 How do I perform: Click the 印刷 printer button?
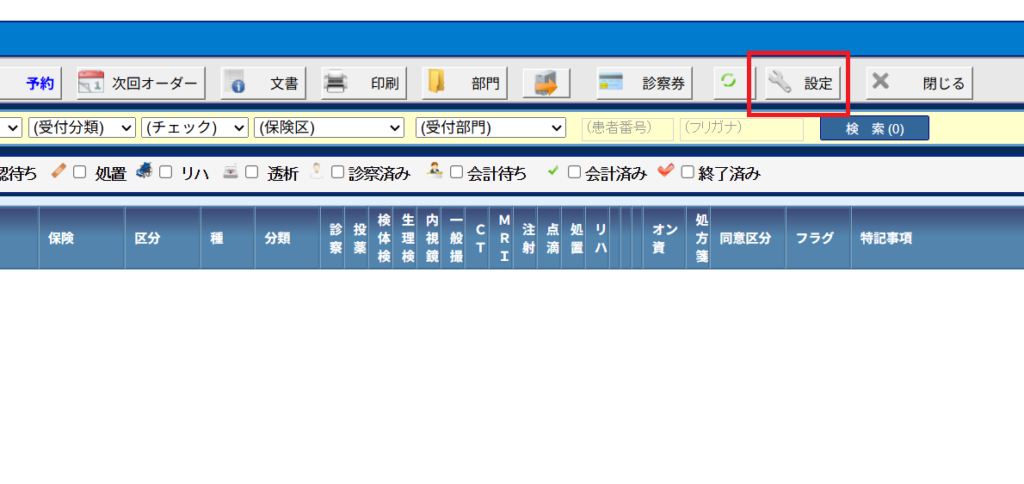tap(363, 84)
